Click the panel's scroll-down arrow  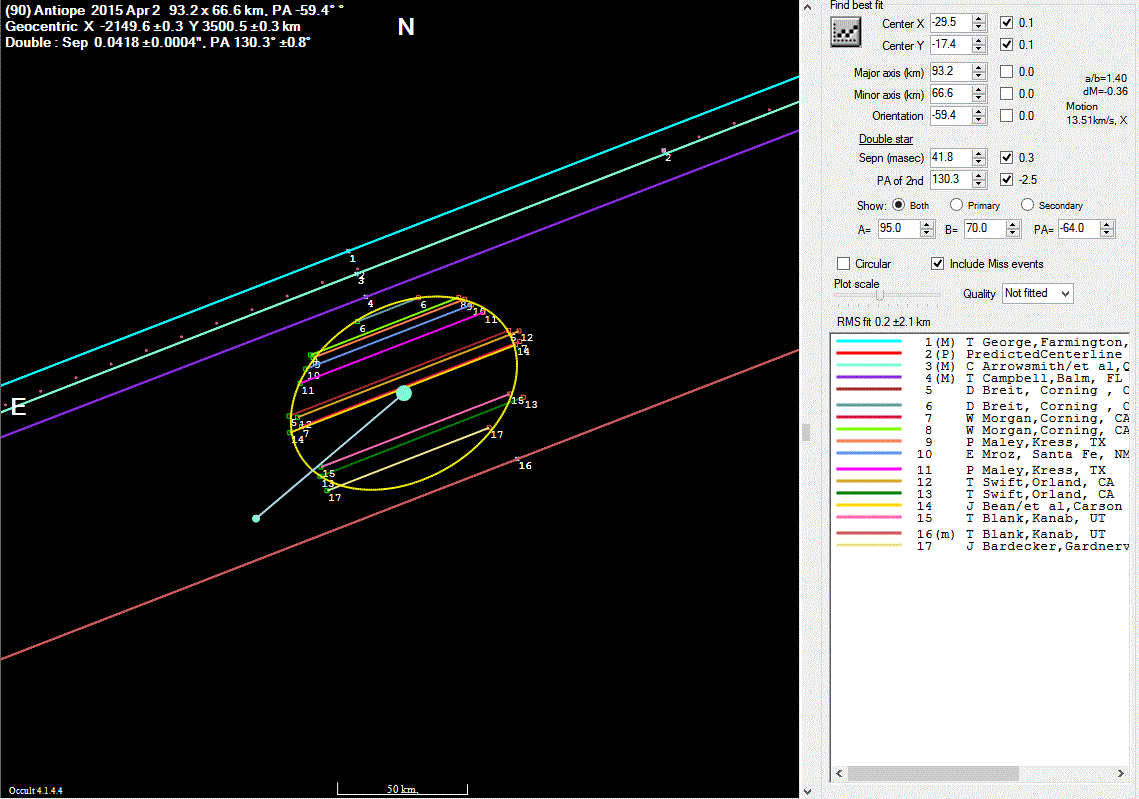(807, 792)
